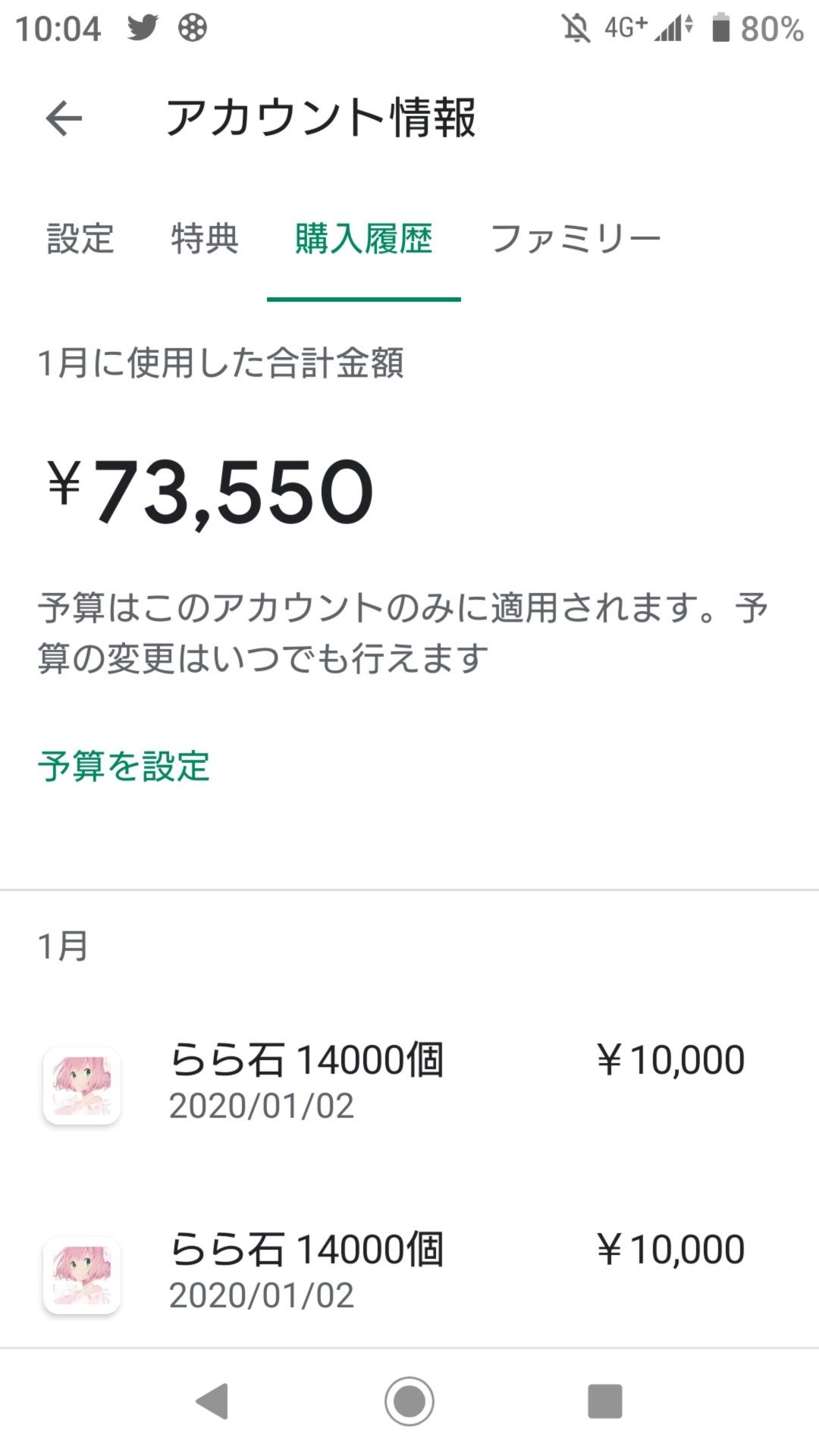Tap the film reel notification icon
The width and height of the screenshot is (819, 1456).
point(192,28)
